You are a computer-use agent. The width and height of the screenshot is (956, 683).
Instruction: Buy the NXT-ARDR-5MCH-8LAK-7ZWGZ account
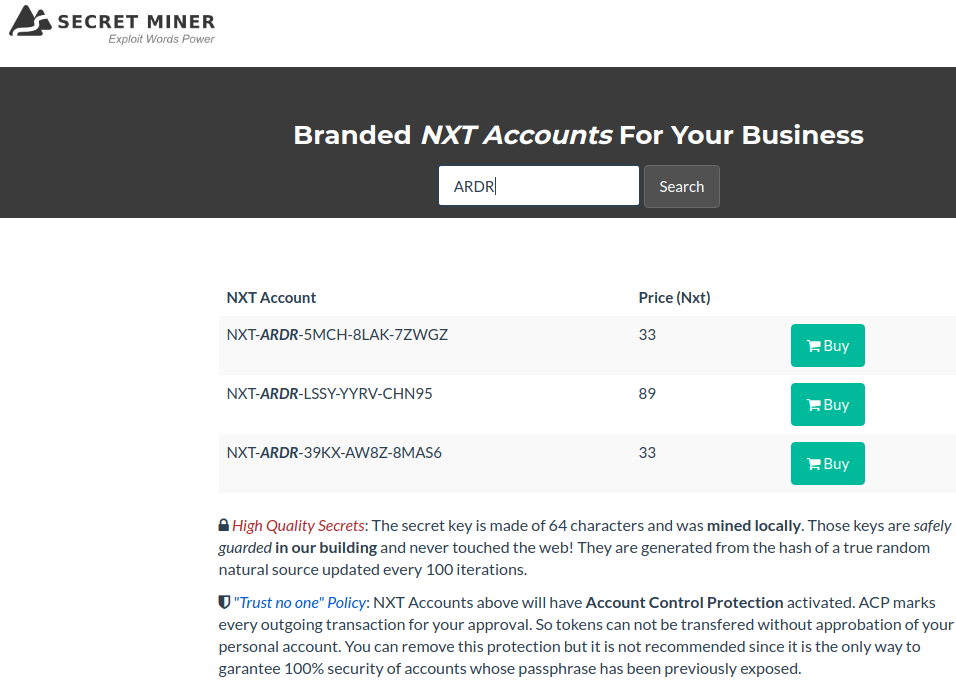[x=827, y=346]
